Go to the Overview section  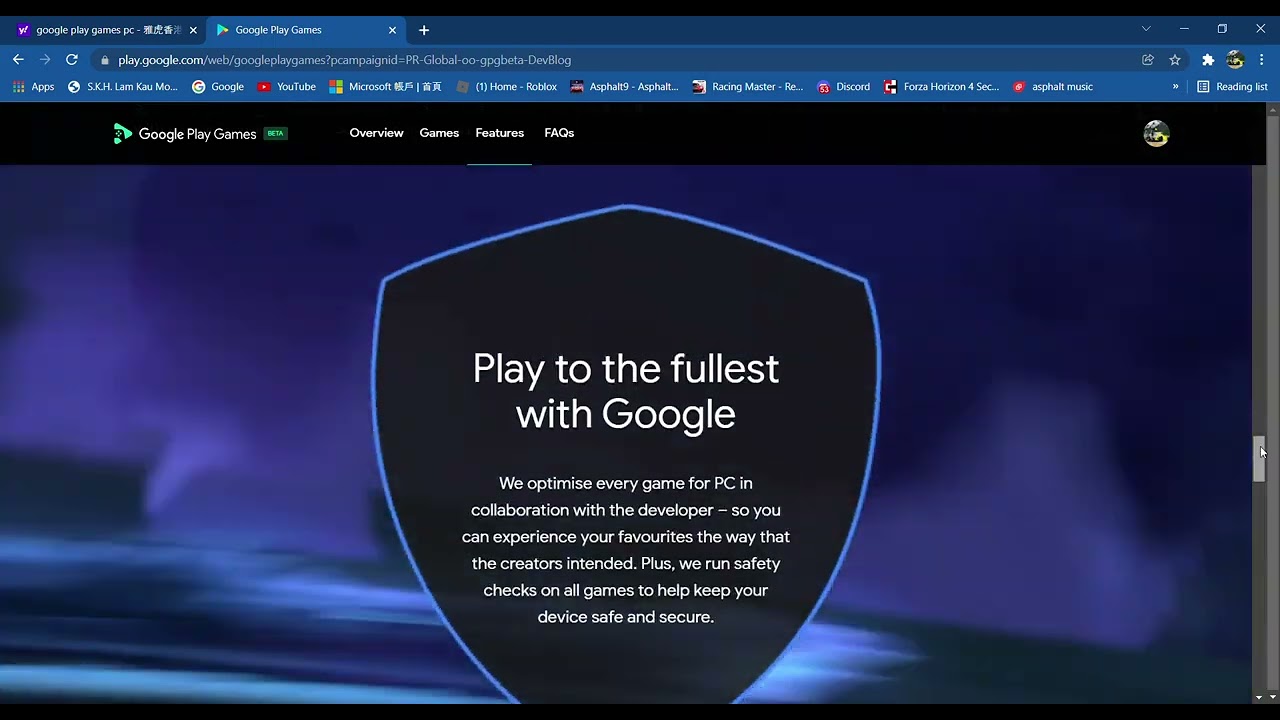pos(376,133)
